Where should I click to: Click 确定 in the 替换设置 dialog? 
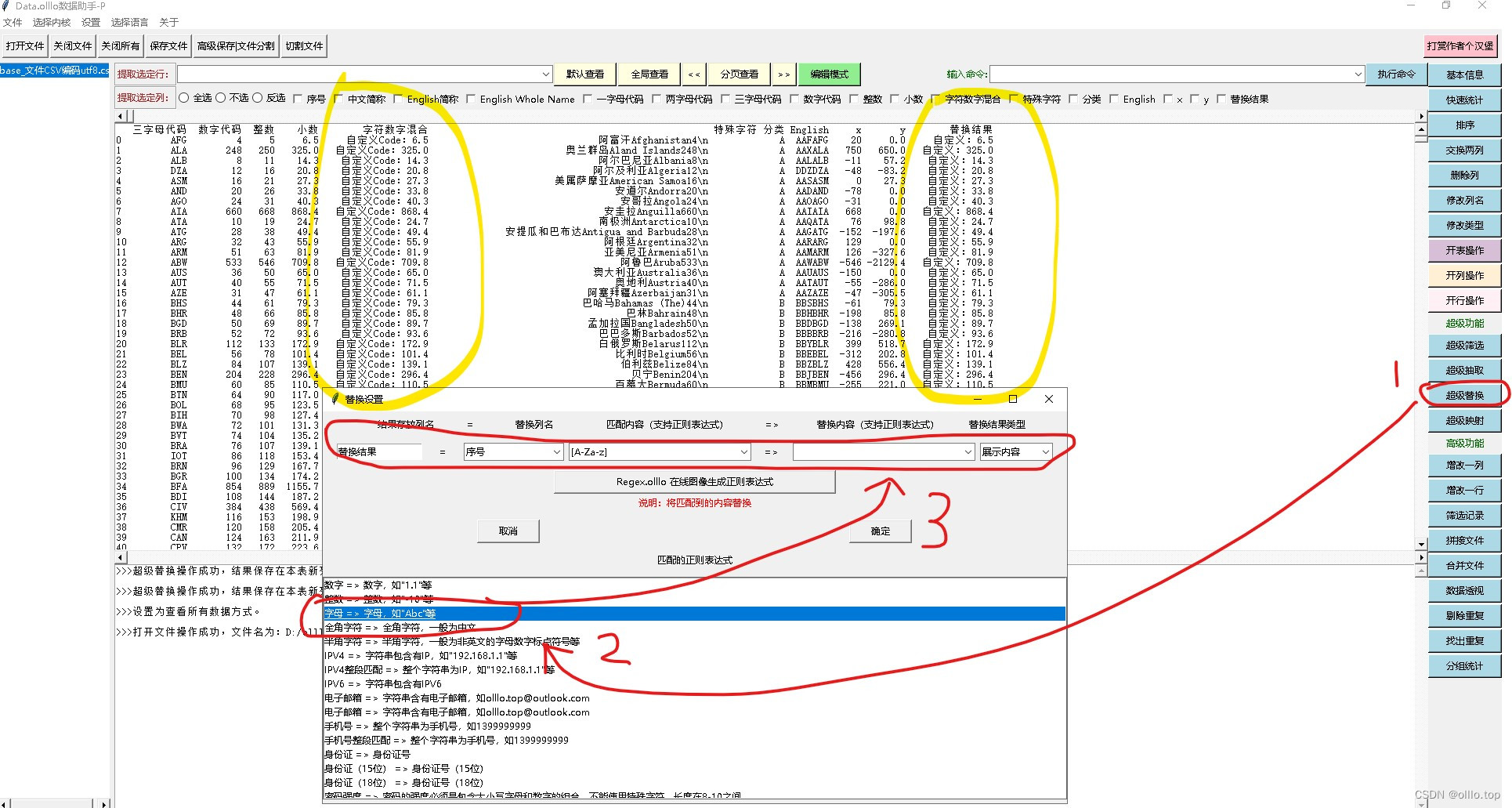pyautogui.click(x=881, y=531)
